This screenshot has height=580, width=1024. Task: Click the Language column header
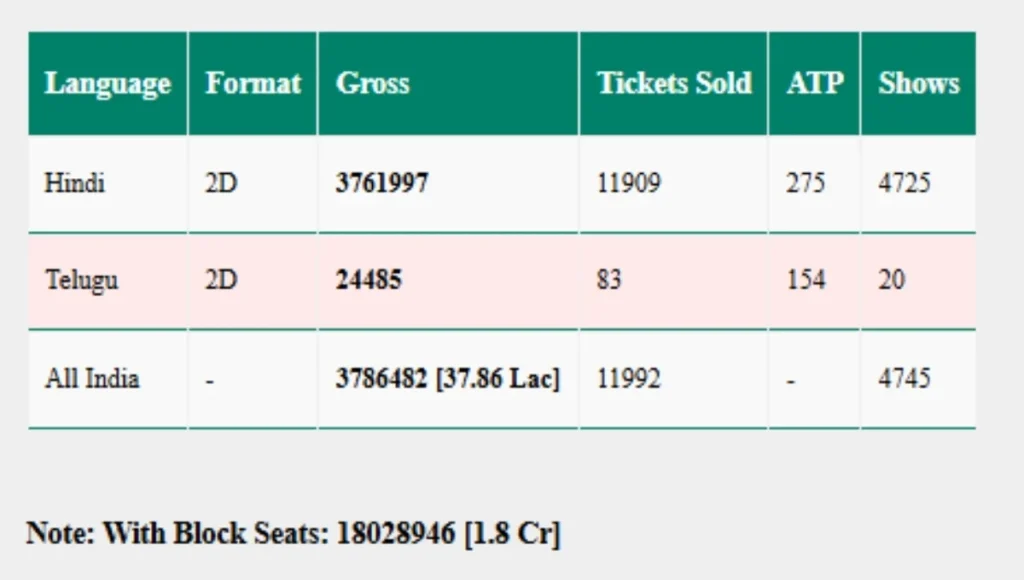pyautogui.click(x=107, y=83)
